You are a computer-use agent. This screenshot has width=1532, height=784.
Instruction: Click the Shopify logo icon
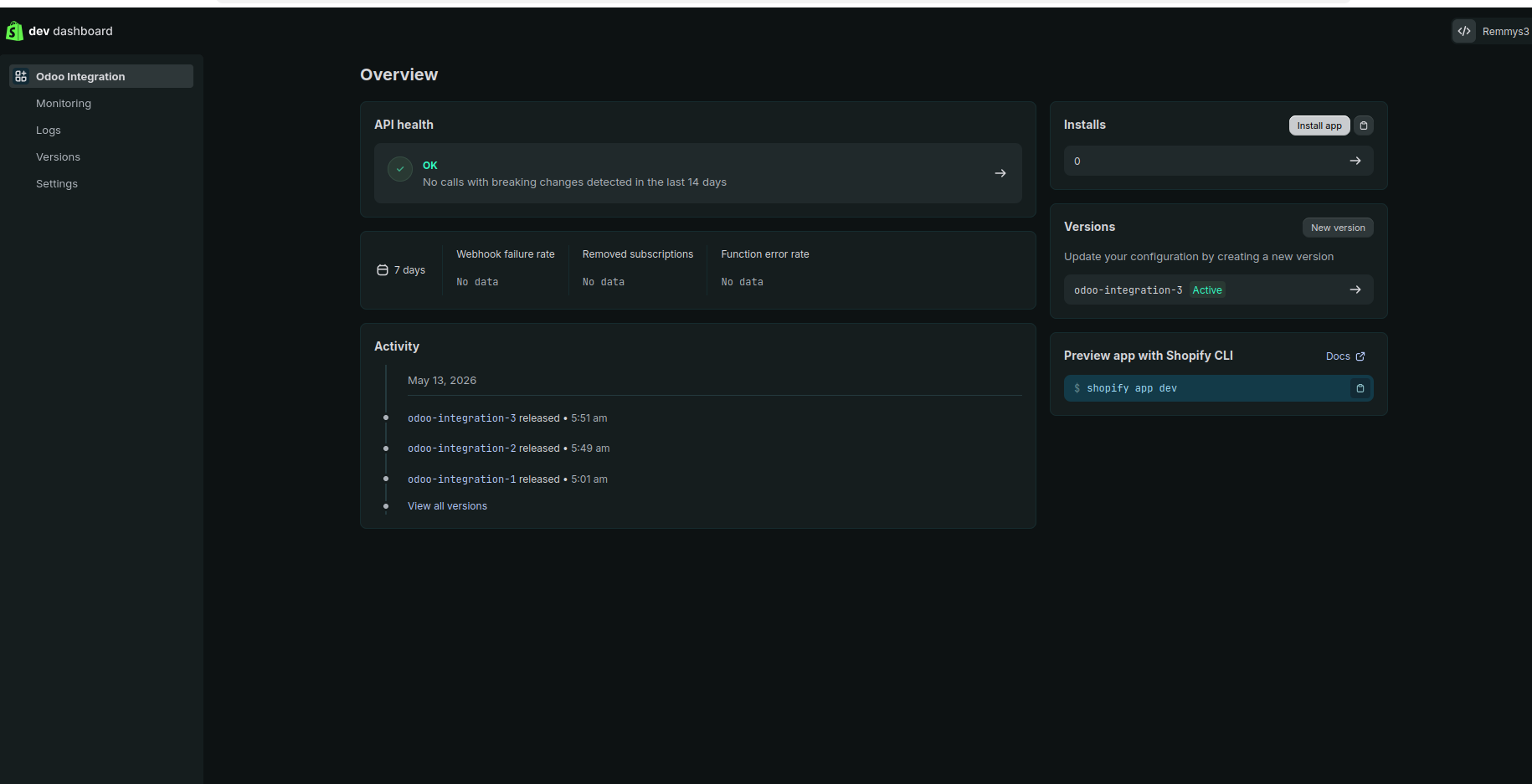pyautogui.click(x=14, y=31)
